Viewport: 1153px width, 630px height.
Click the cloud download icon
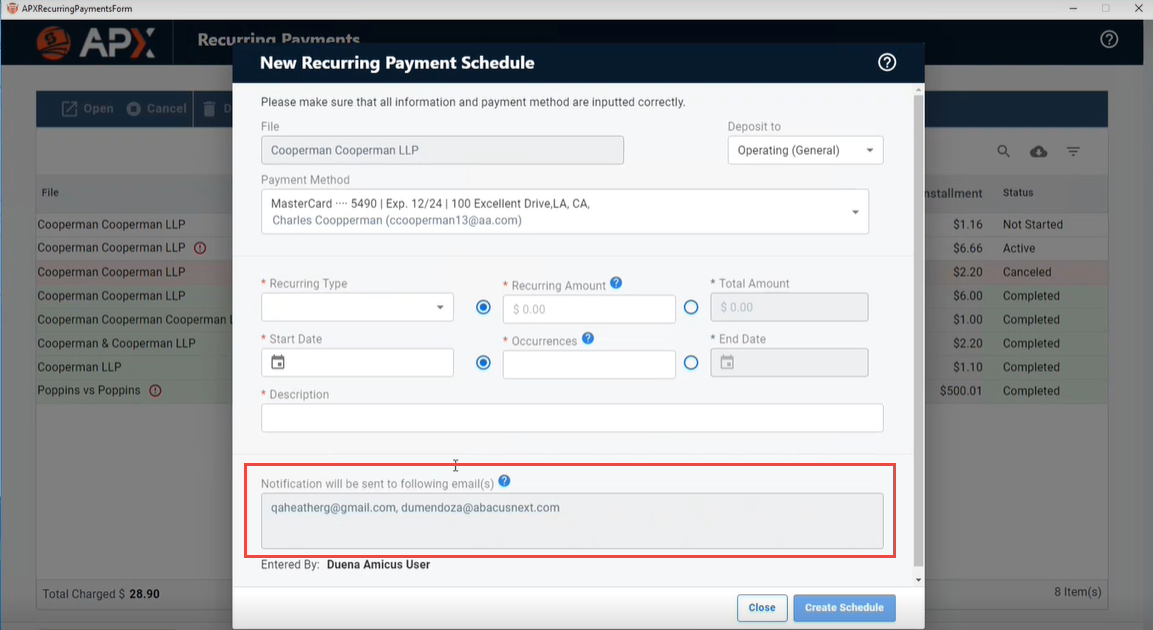click(x=1038, y=152)
